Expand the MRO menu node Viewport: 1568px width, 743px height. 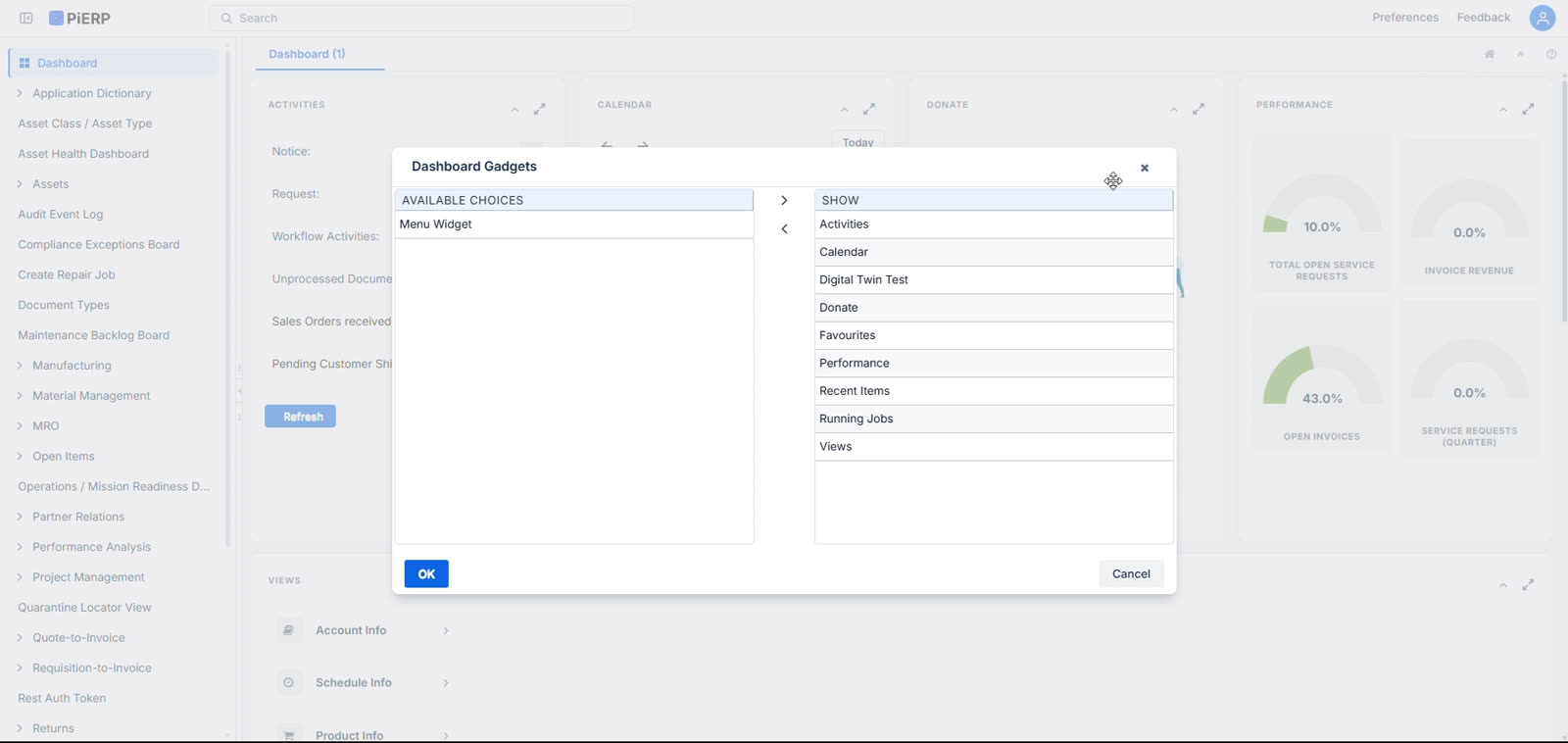point(20,425)
